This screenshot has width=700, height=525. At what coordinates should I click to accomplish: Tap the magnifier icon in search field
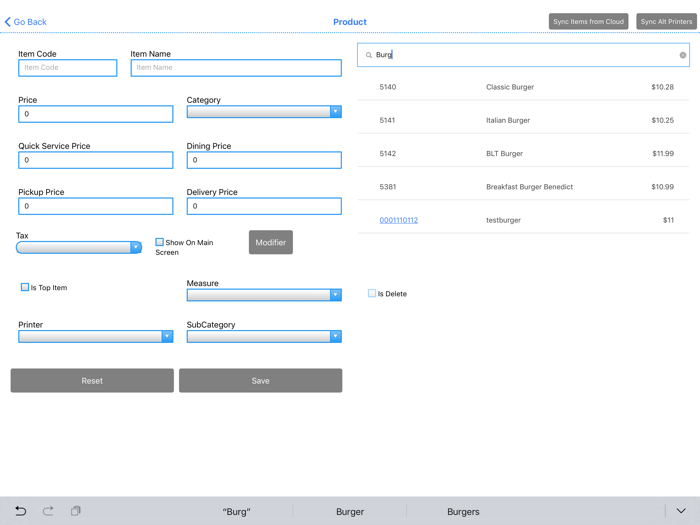click(x=369, y=55)
